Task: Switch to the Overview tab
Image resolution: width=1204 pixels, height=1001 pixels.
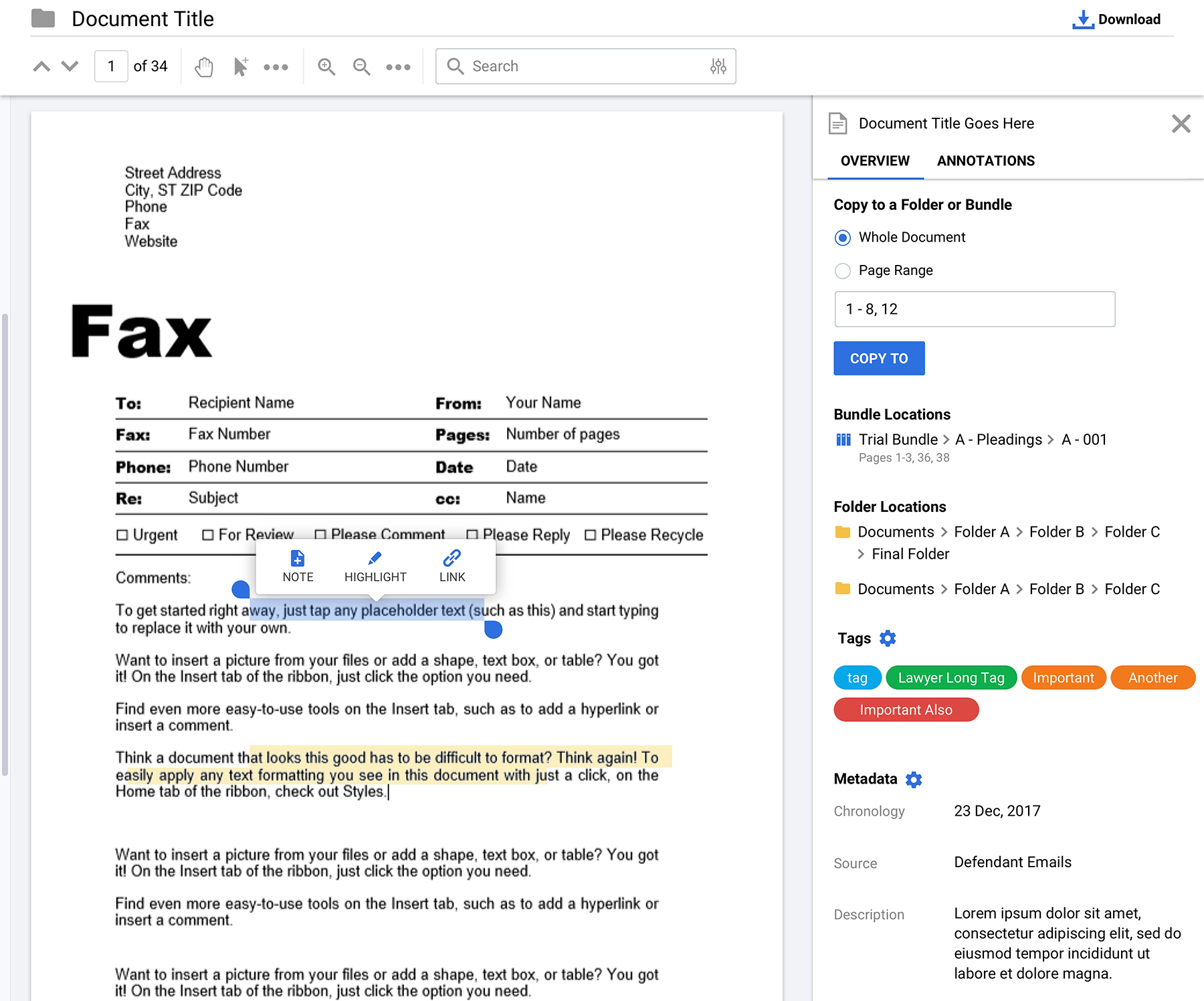Action: tap(875, 161)
